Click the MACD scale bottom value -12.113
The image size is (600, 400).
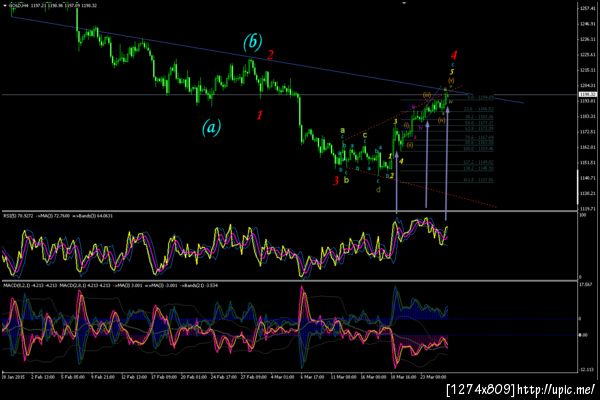coord(587,370)
